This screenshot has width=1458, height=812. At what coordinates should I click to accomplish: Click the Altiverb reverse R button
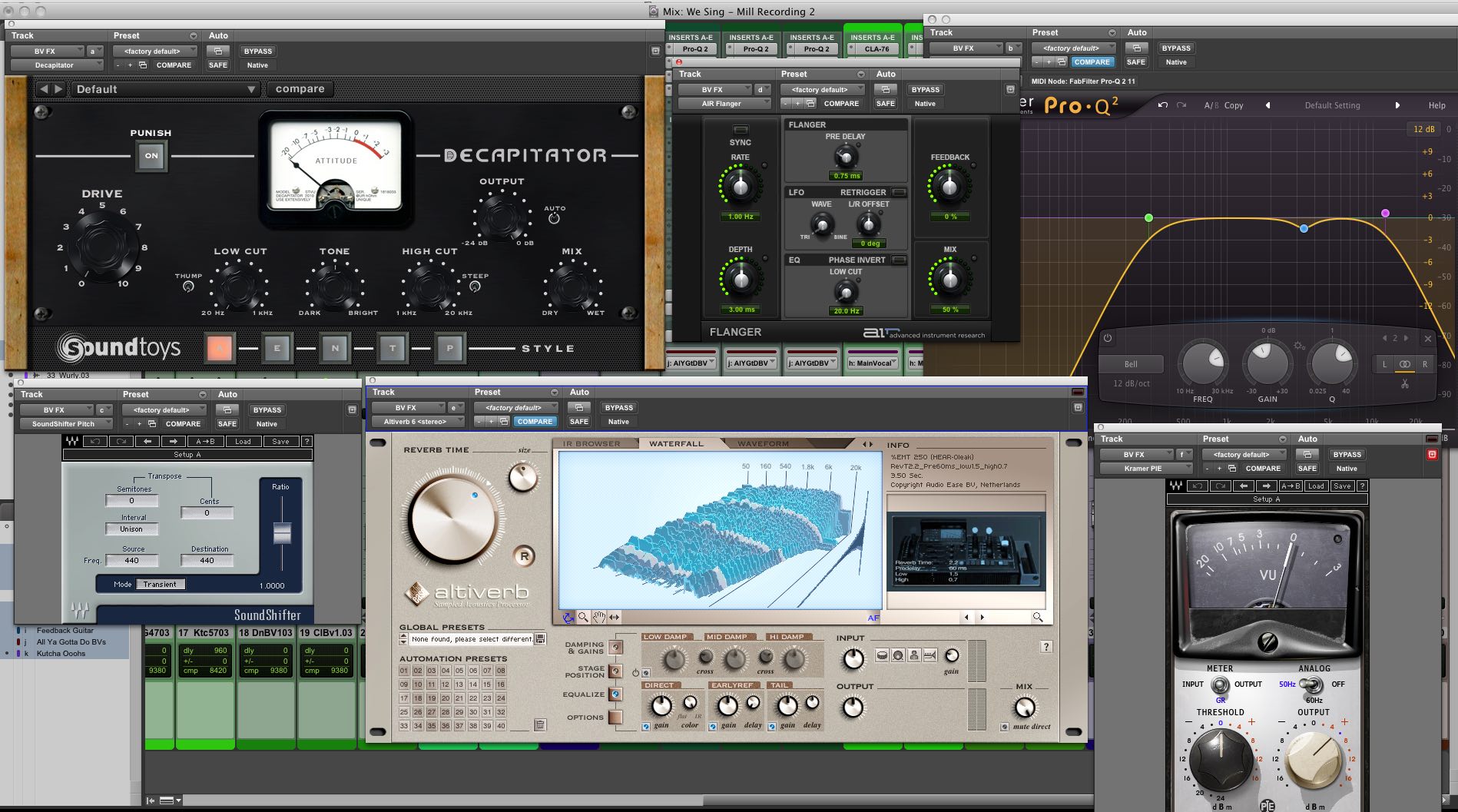pos(525,556)
